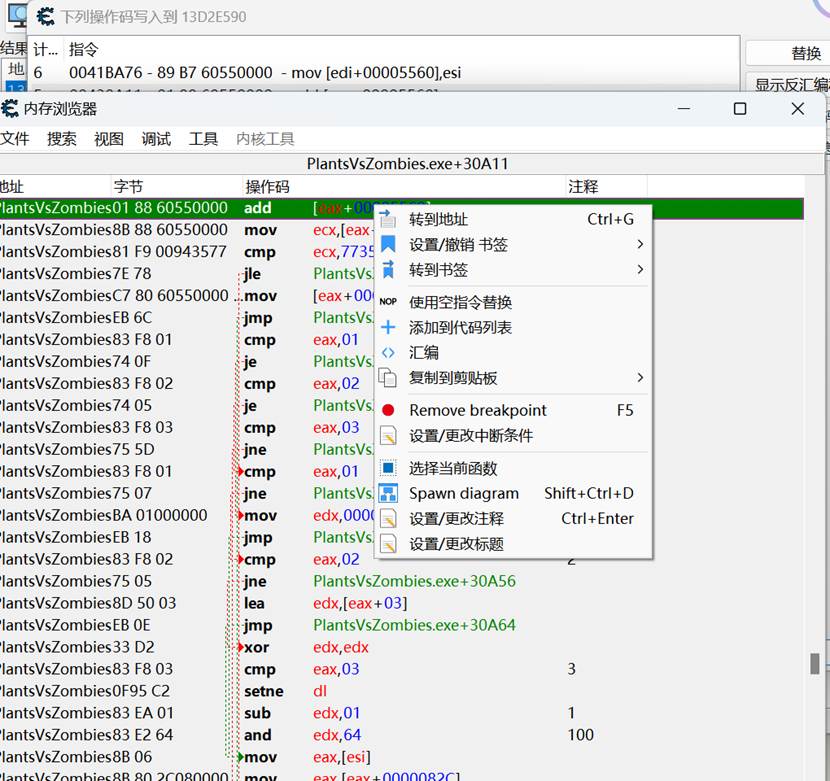Select opcode row mov [edi+00005560],esi
830x781 pixels.
(x=383, y=73)
